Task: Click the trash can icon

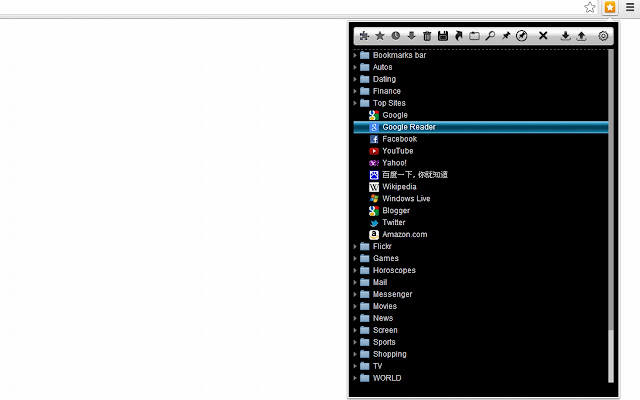Action: [427, 36]
